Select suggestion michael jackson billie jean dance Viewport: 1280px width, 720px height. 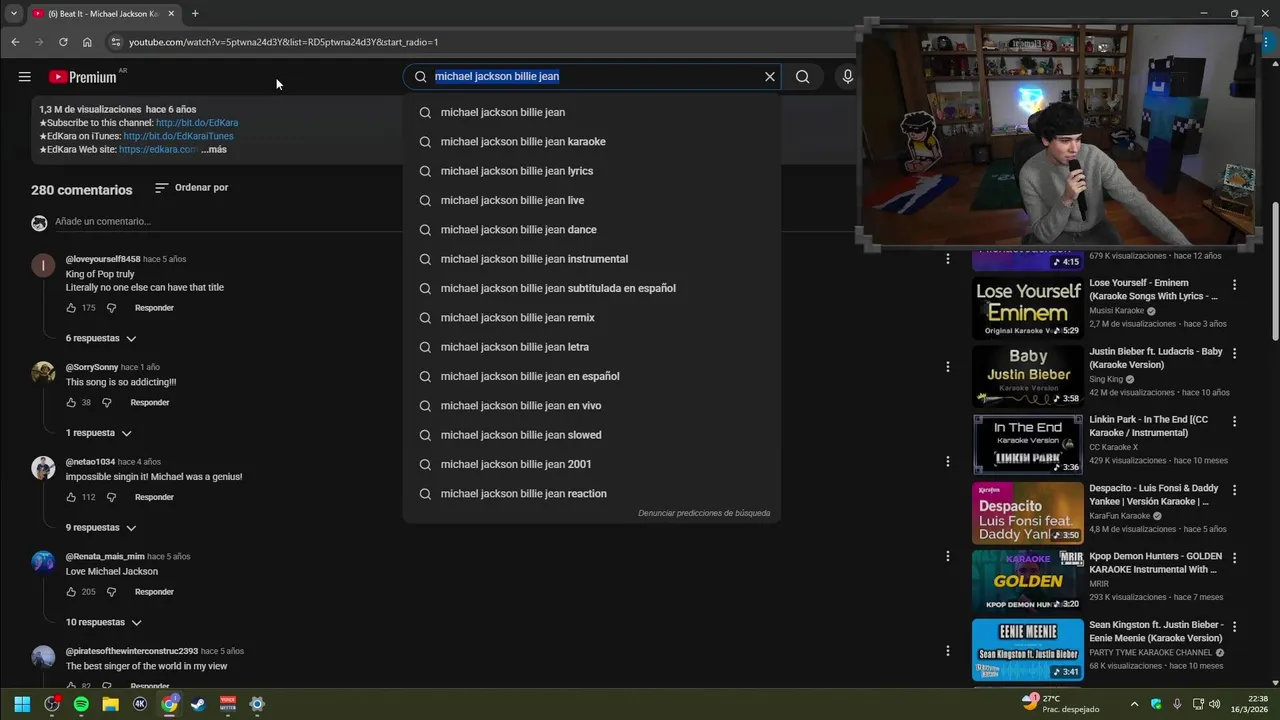(x=592, y=230)
